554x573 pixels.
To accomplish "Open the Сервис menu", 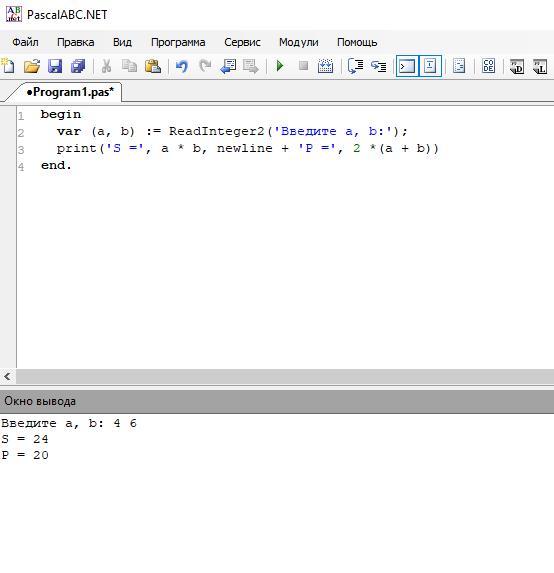I will pos(242,42).
